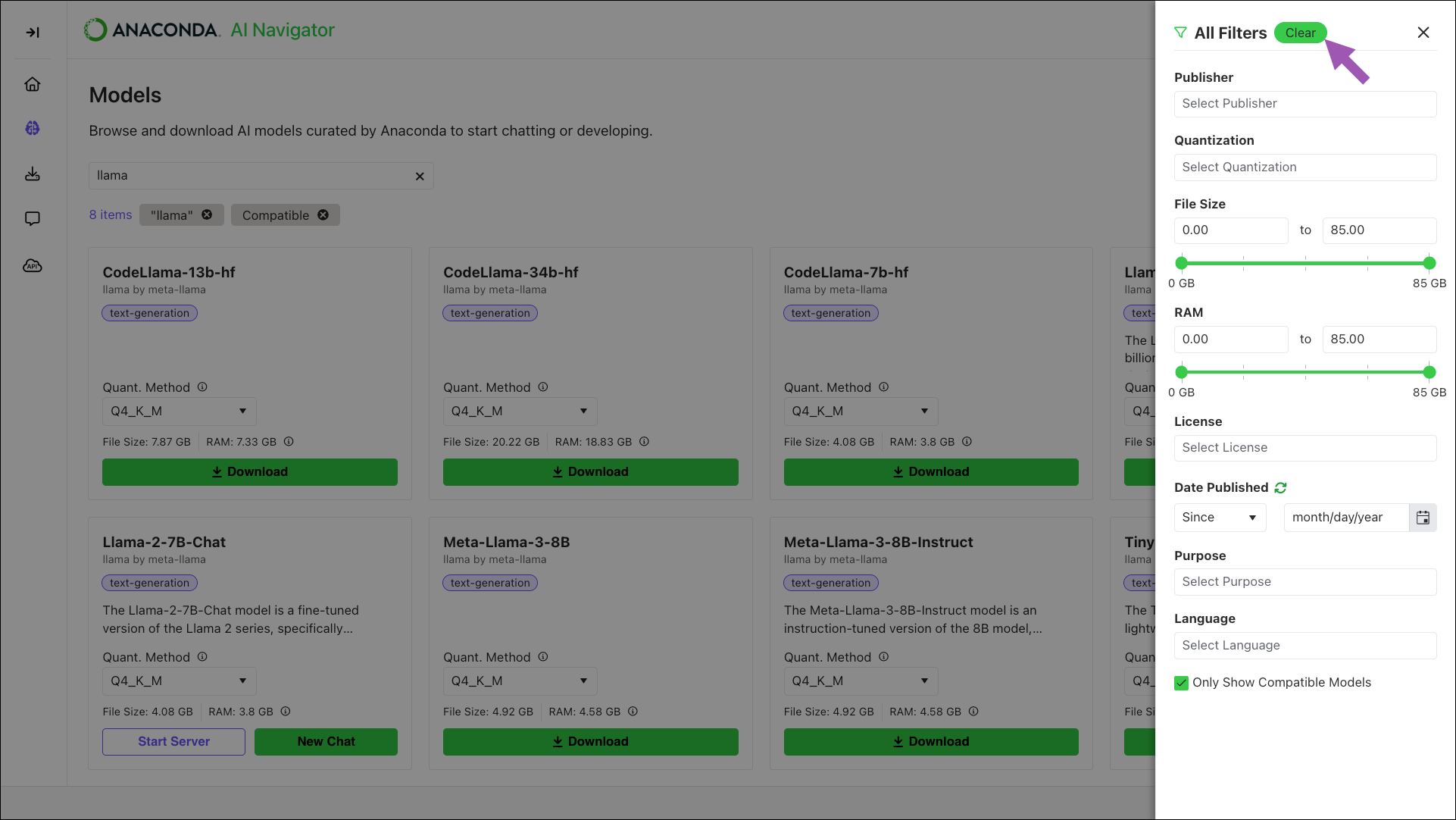The width and height of the screenshot is (1456, 820).
Task: Click the green Clear filters button
Action: (1300, 33)
